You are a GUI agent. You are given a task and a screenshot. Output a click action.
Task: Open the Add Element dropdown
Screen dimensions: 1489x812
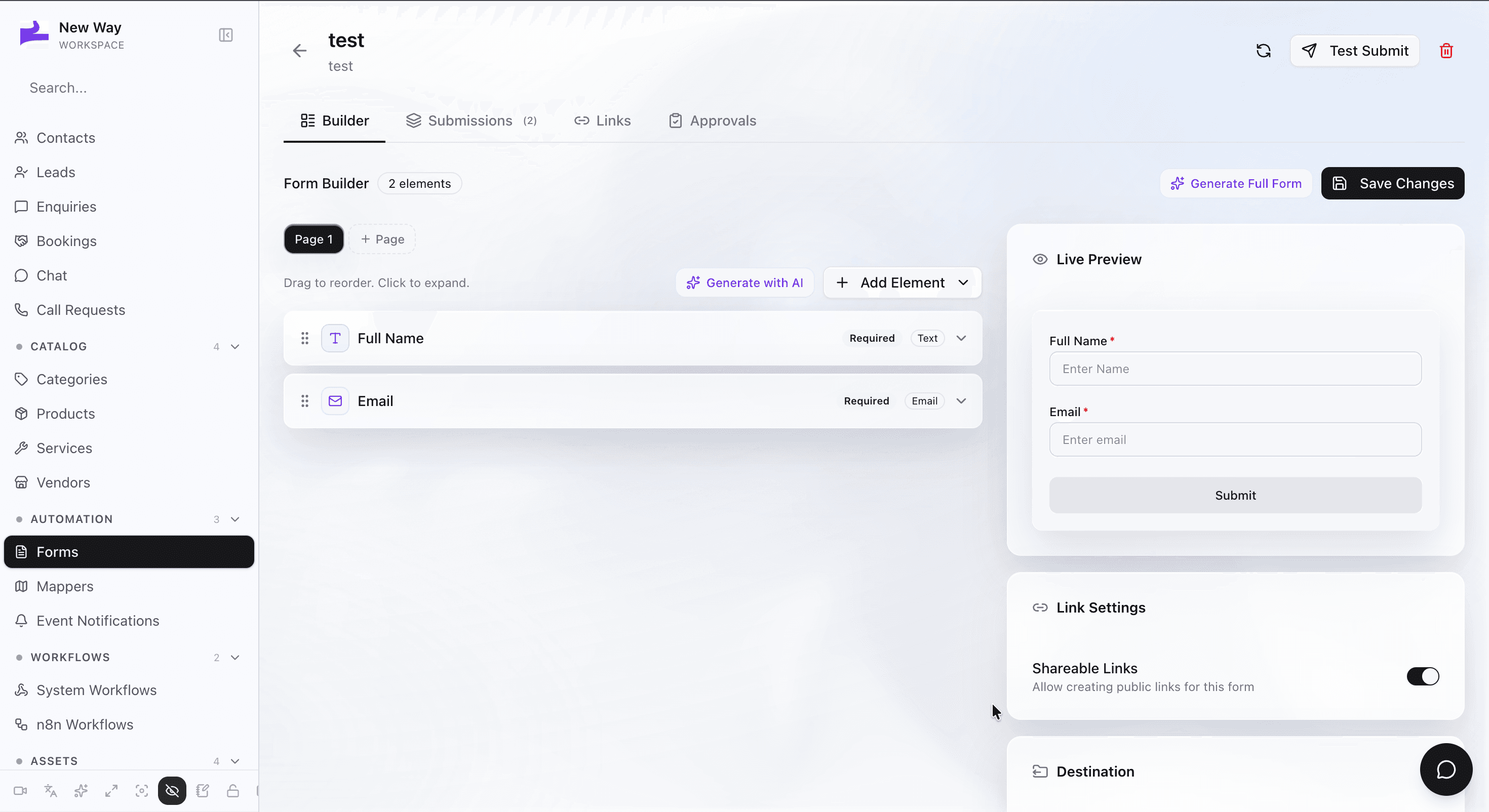[902, 282]
